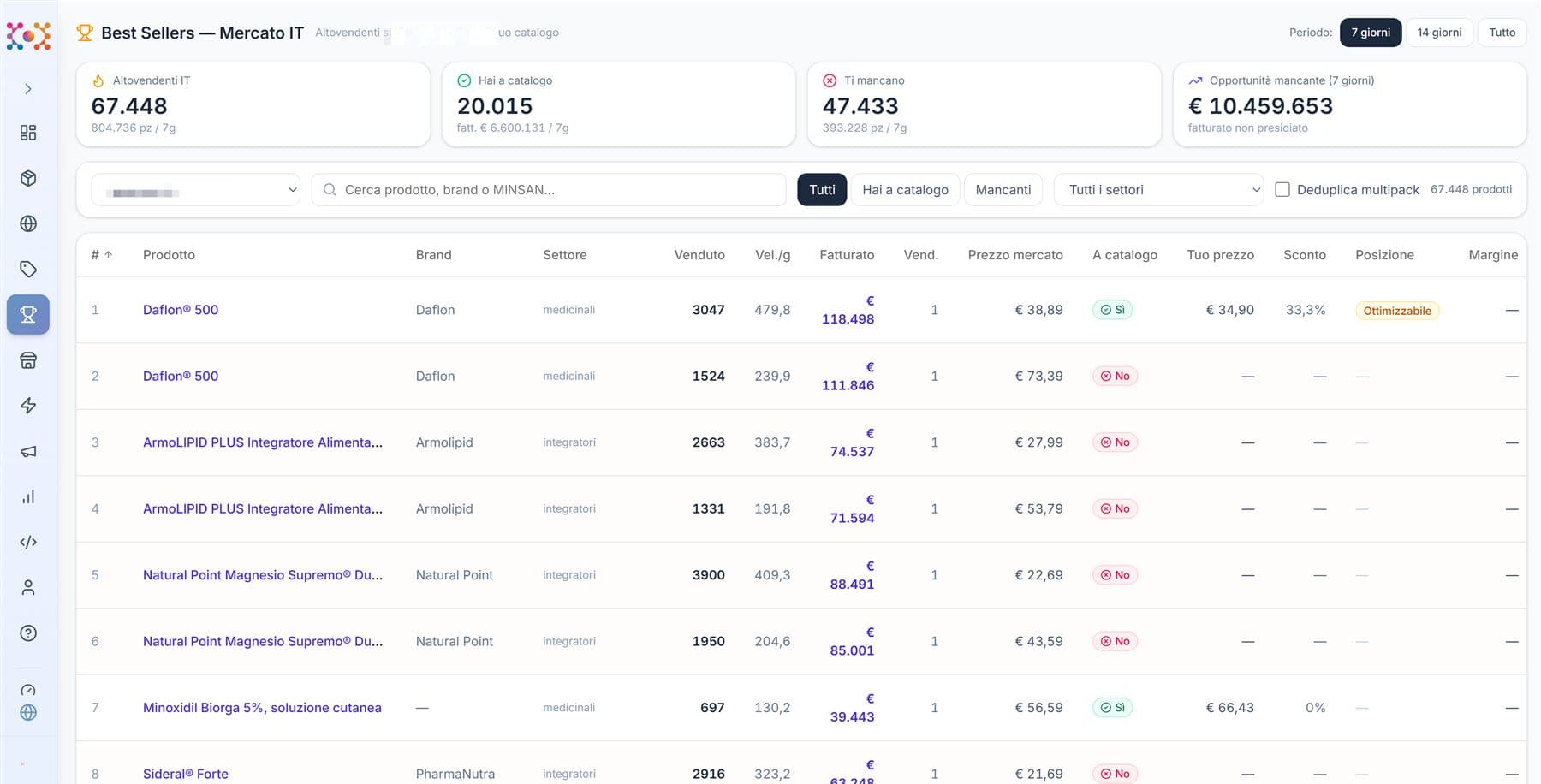Click the Ottimizzabile badge in row 1
The height and width of the screenshot is (784, 1541).
[x=1397, y=311]
